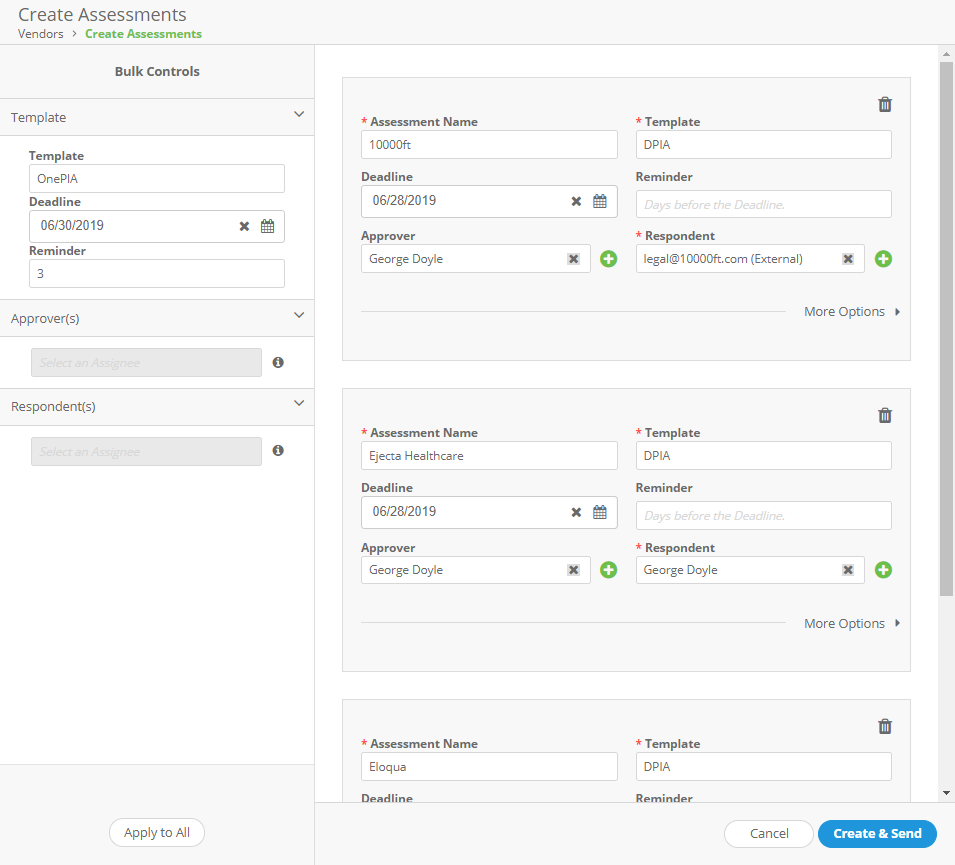This screenshot has height=865, width=955.
Task: Open the calendar picker for 10000ft deadline
Action: click(599, 201)
